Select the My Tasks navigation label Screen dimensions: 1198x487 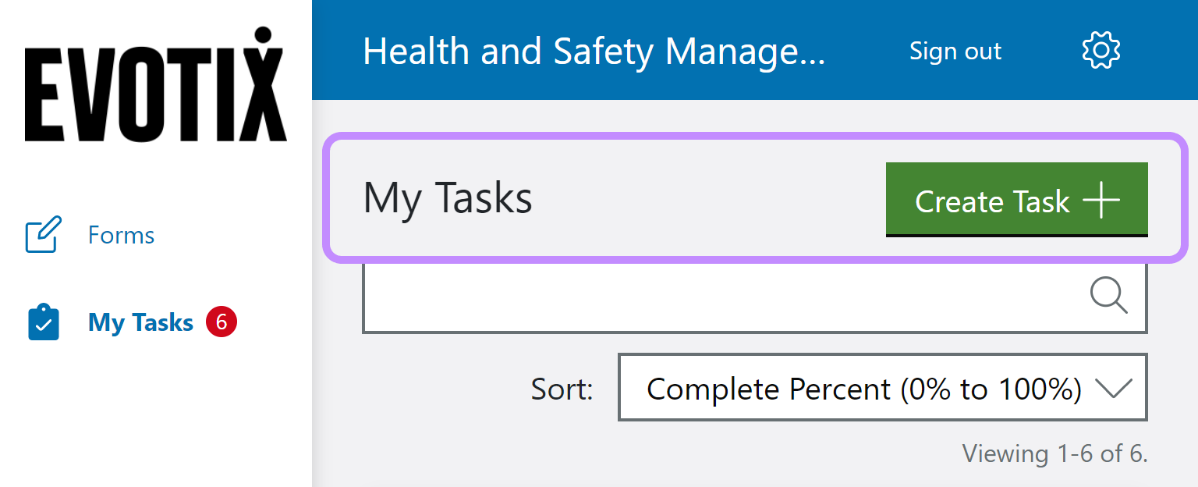(140, 323)
